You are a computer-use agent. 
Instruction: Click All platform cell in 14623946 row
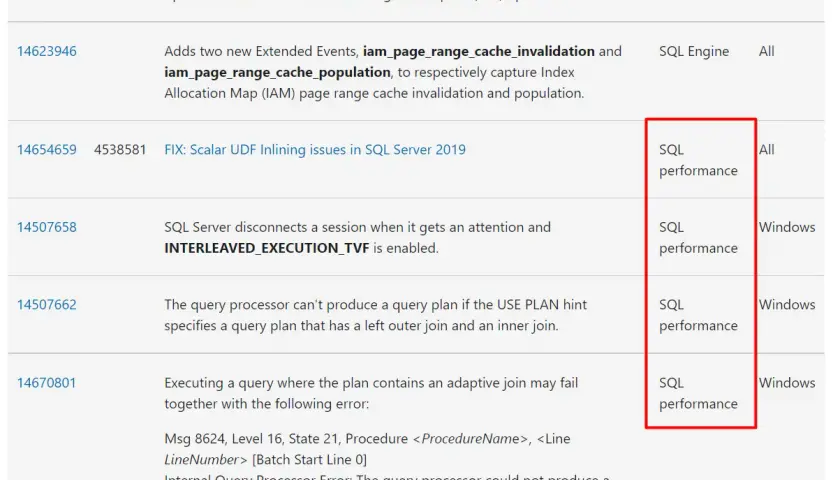(767, 51)
